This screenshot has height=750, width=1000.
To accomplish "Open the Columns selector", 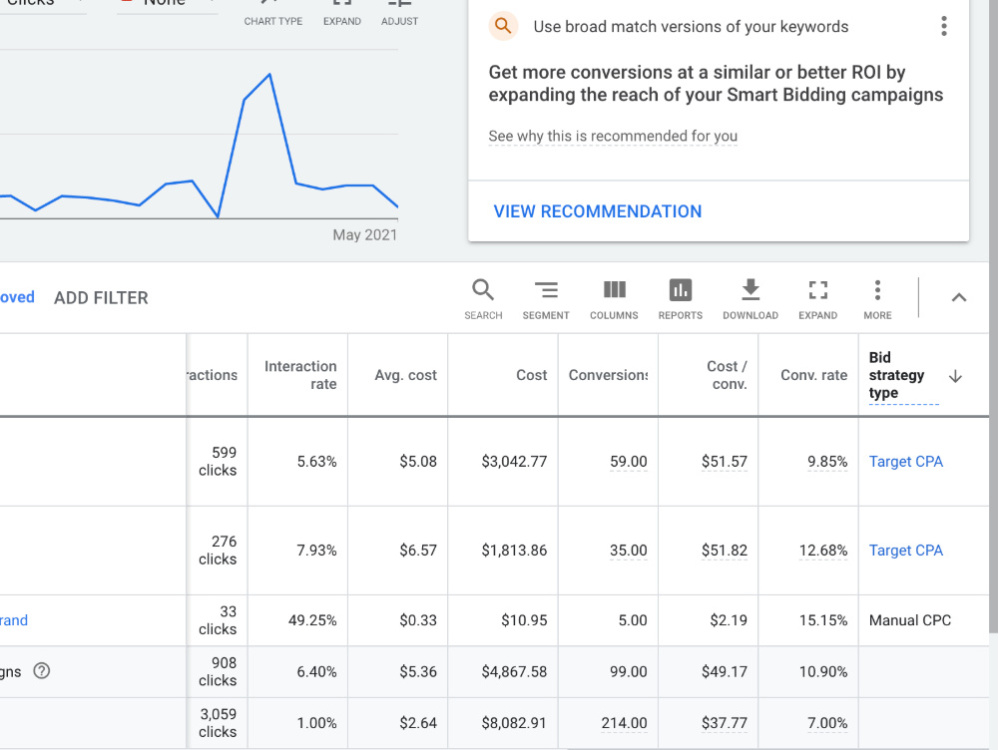I will pyautogui.click(x=614, y=298).
